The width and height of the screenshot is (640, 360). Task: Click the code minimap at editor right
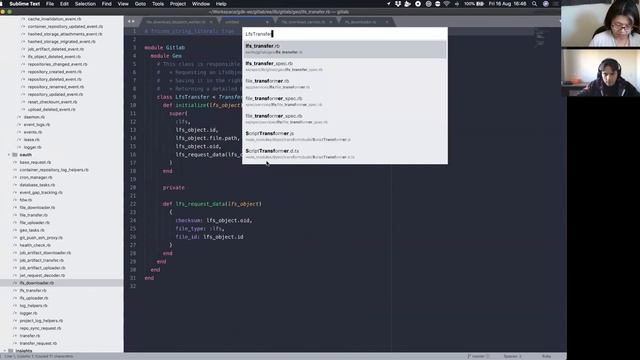click(x=540, y=38)
